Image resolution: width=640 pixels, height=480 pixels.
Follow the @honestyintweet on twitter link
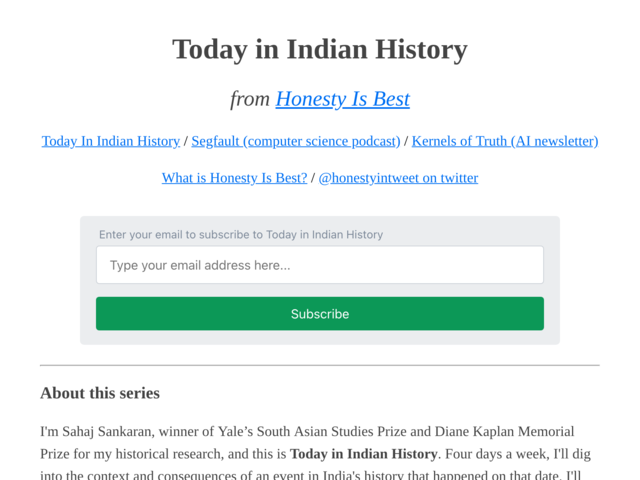(x=398, y=178)
